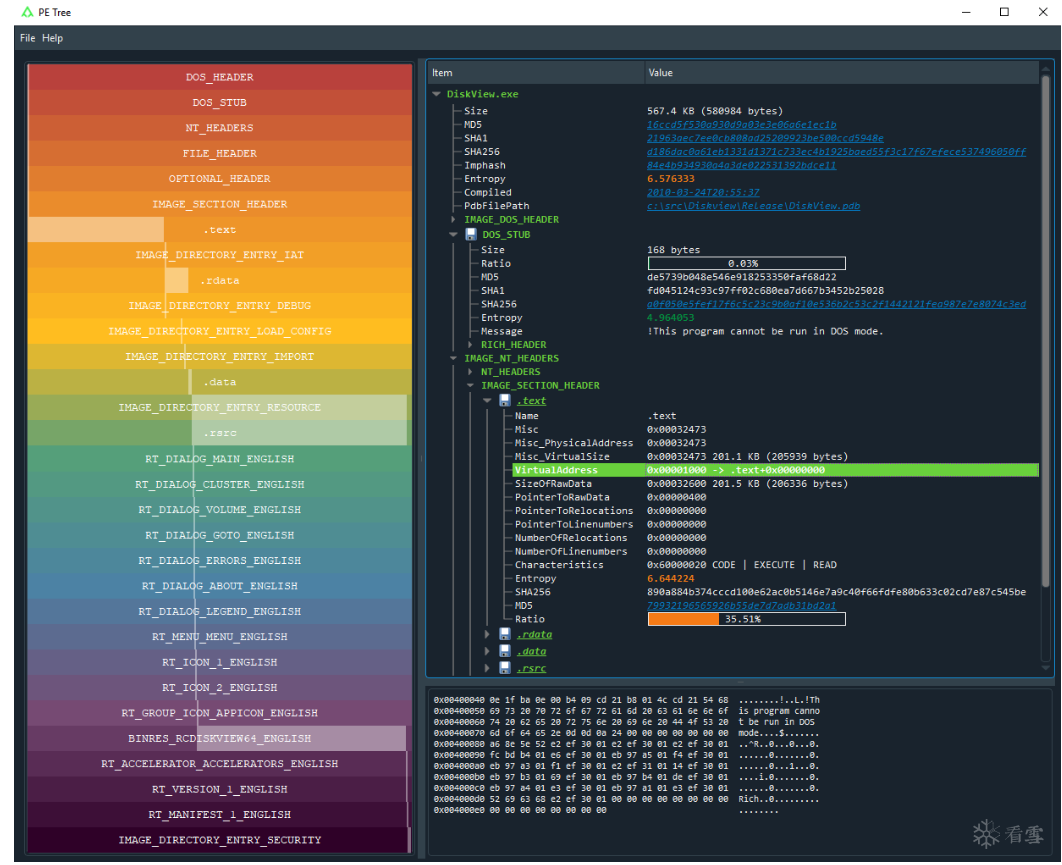Click the PE Tree app icon in title bar

click(x=27, y=12)
